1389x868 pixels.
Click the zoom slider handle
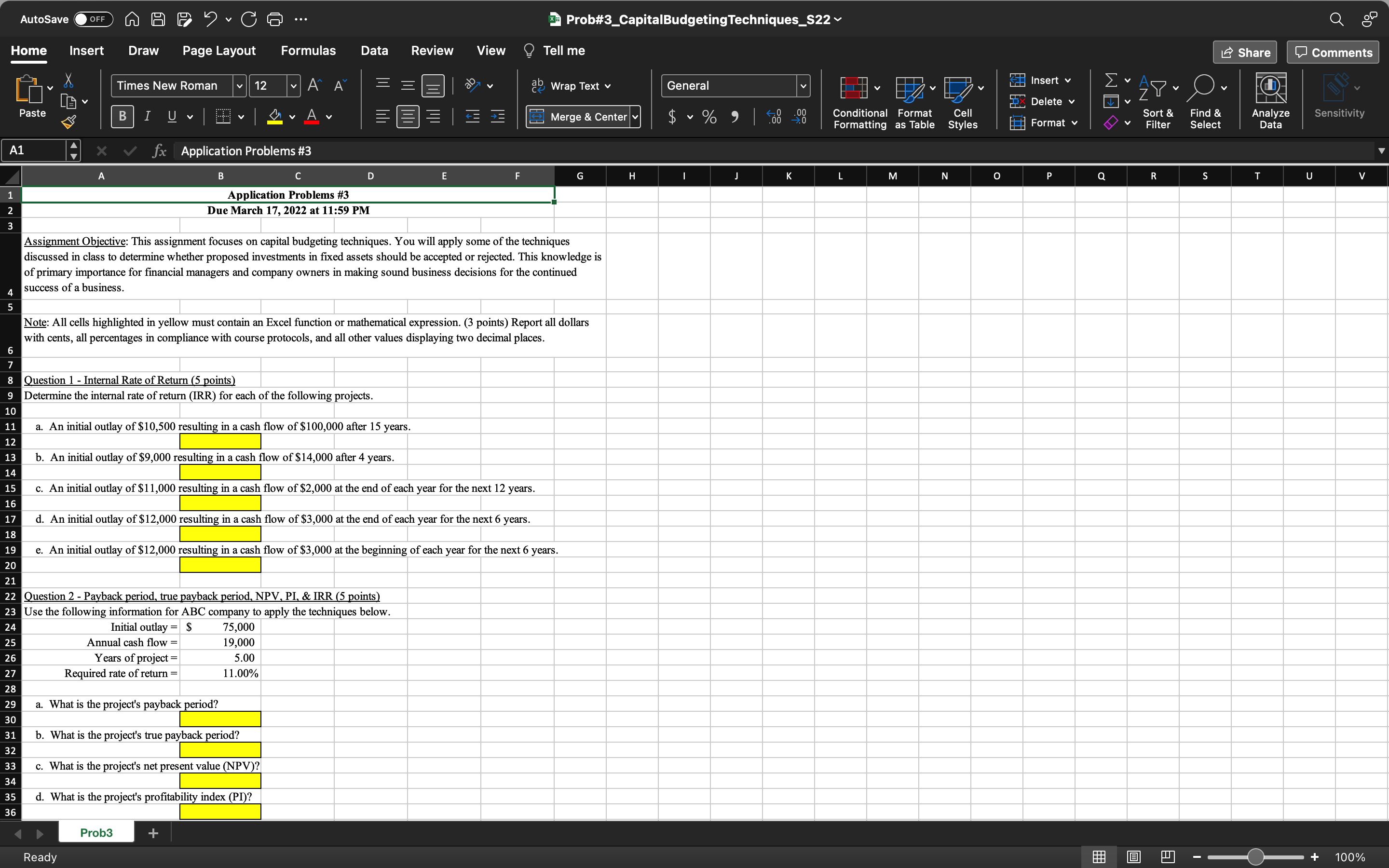[x=1255, y=857]
